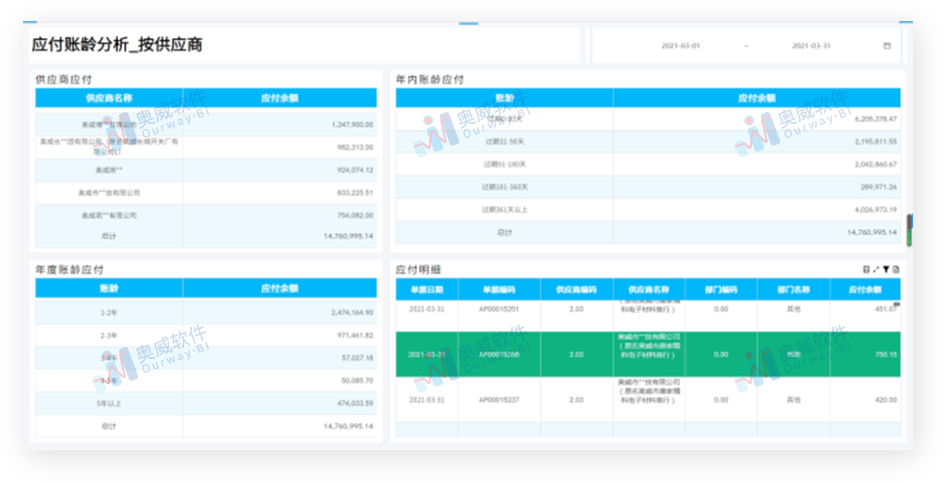
Task: Click 账龄 header in 年度账龄应付 table
Action: 109,288
